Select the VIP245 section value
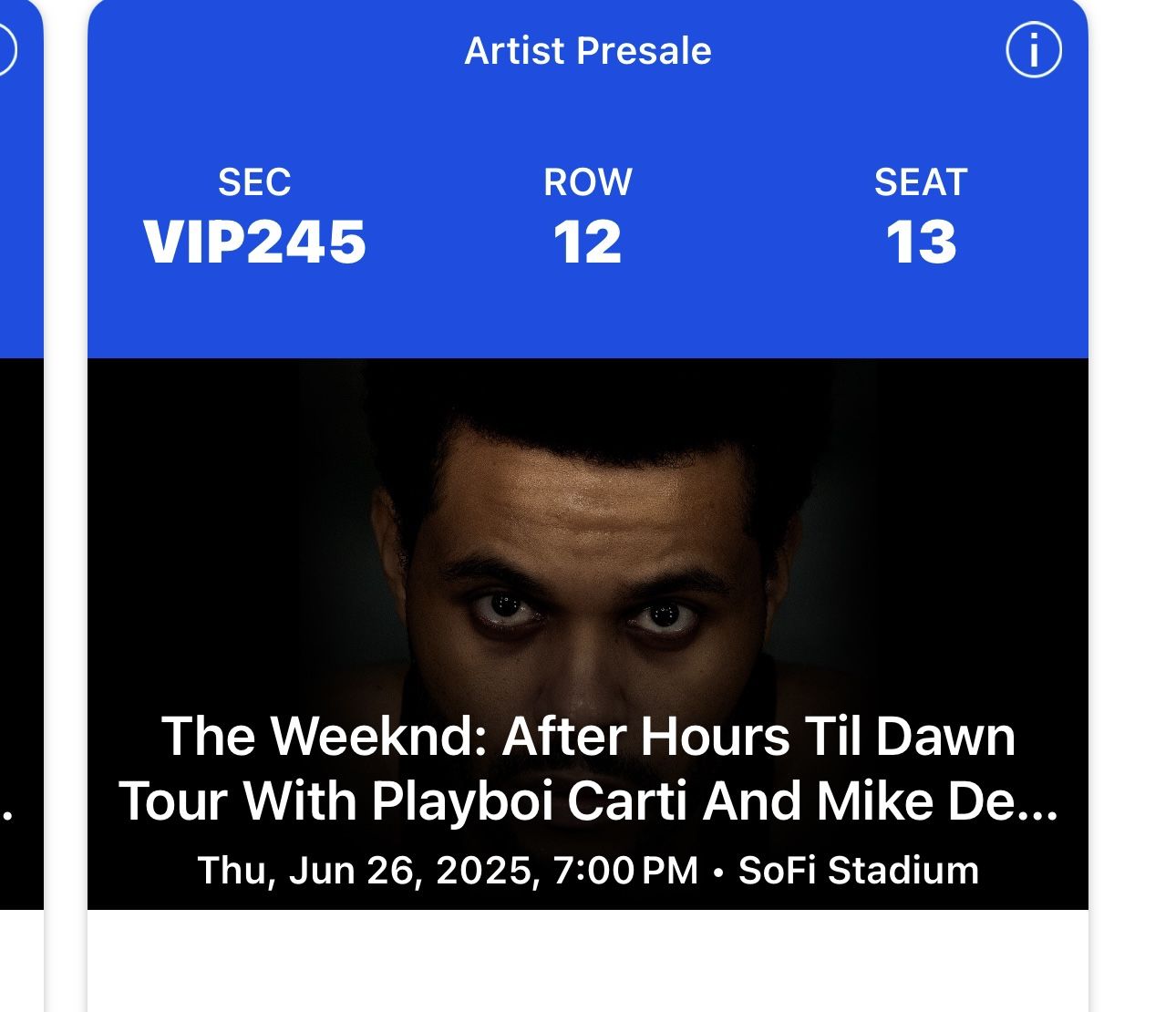This screenshot has width=1176, height=1012. (254, 243)
